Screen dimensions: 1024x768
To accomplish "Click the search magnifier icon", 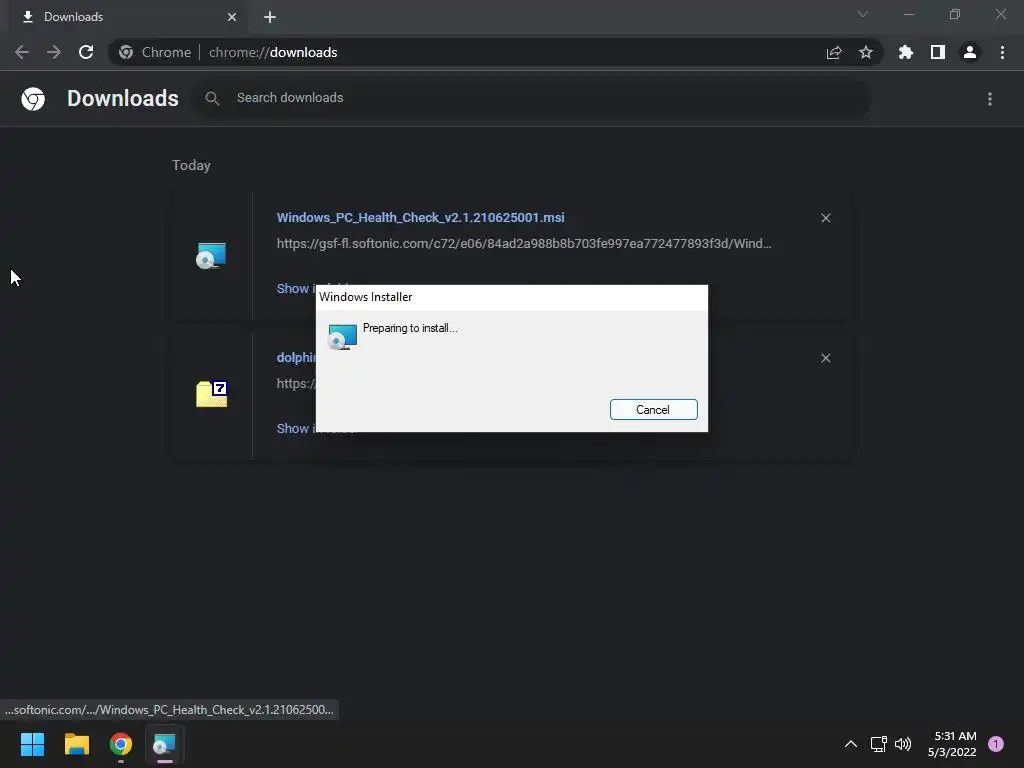I will (212, 98).
